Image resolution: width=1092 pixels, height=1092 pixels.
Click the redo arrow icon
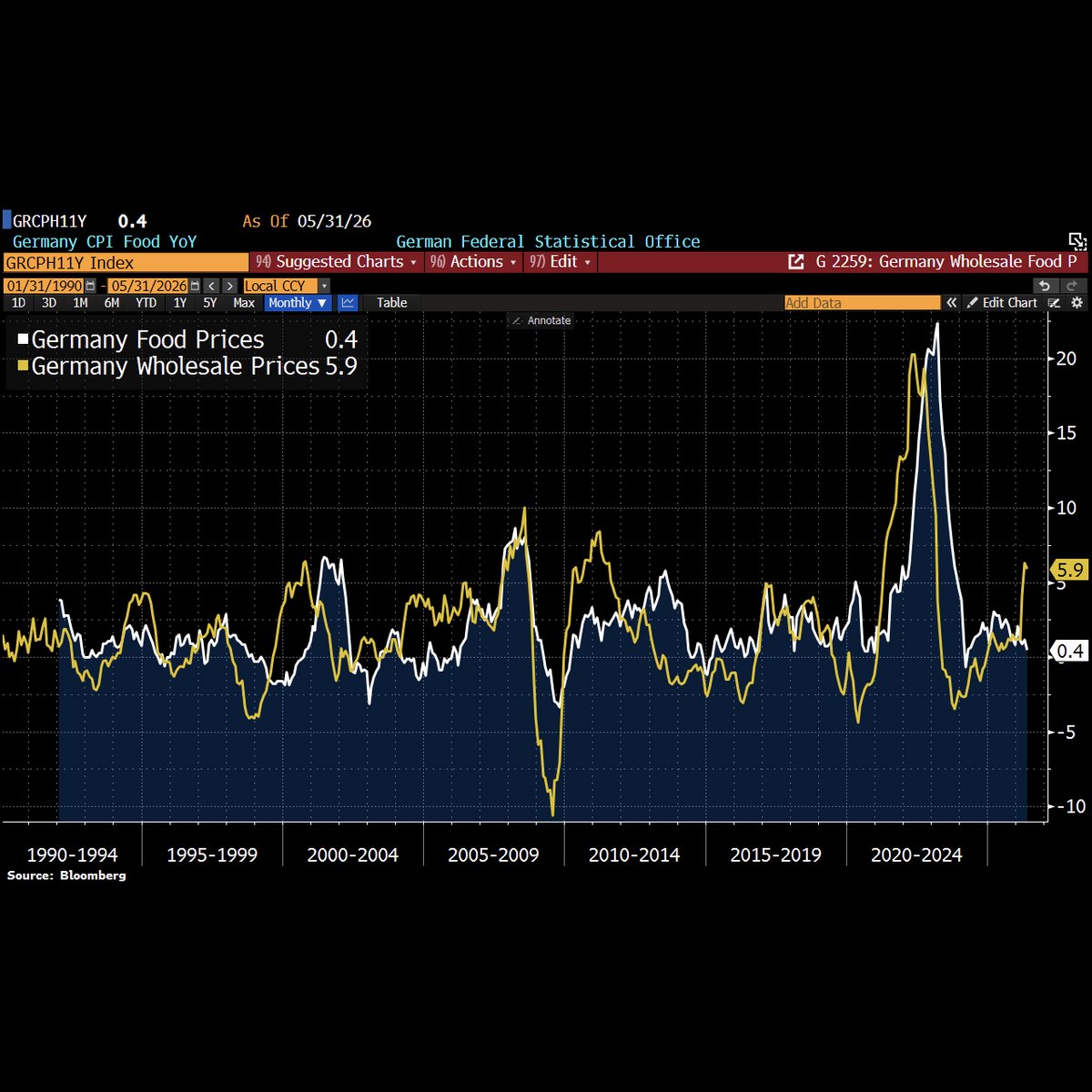click(1071, 286)
